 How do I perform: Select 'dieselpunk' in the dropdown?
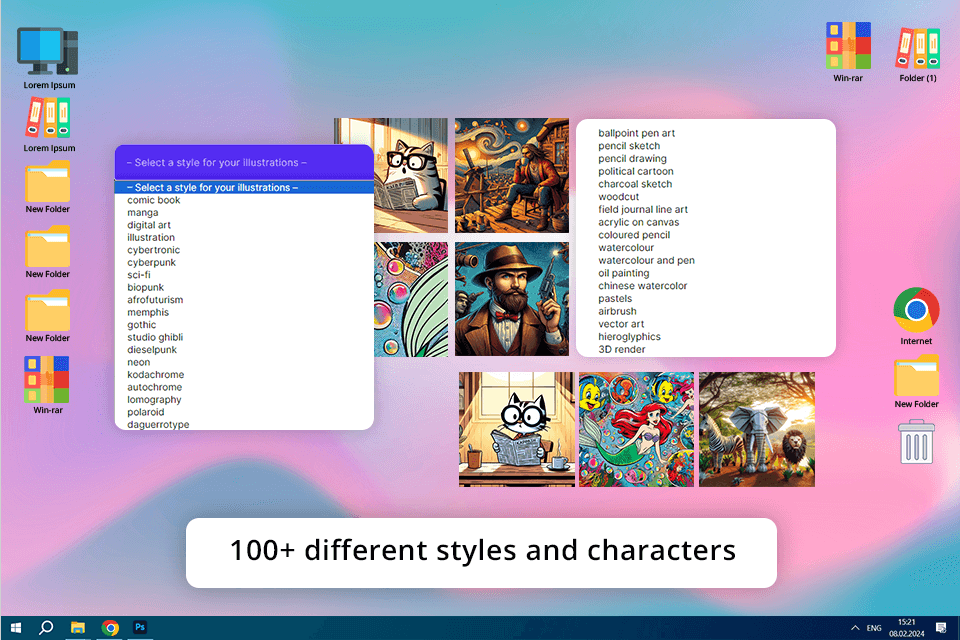152,350
